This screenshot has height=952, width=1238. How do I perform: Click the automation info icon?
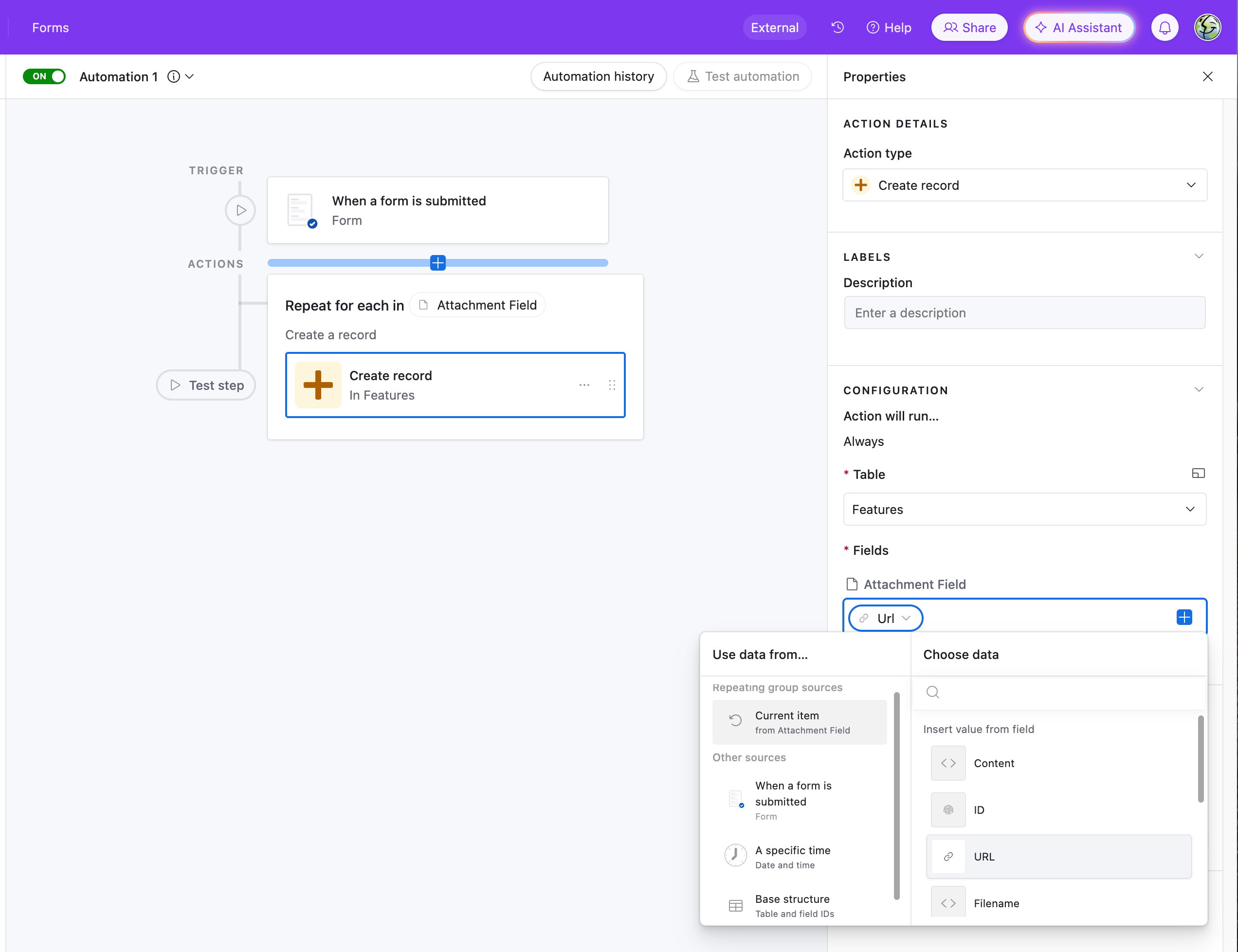click(x=173, y=76)
